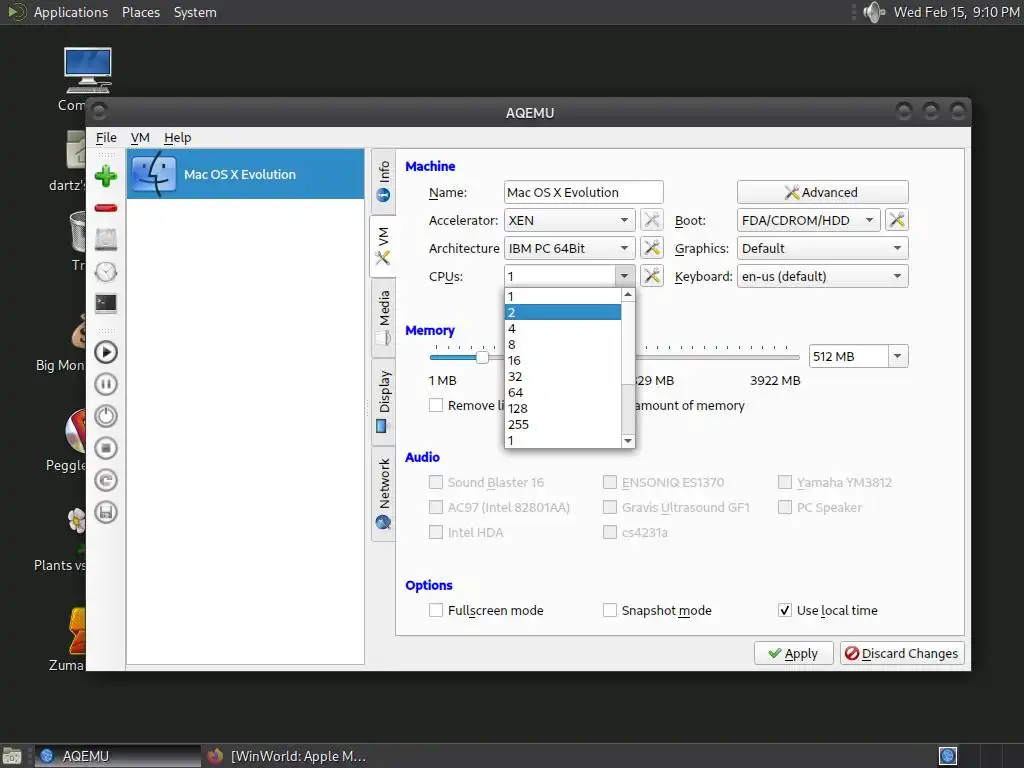Click the power off toolbar icon

(106, 416)
